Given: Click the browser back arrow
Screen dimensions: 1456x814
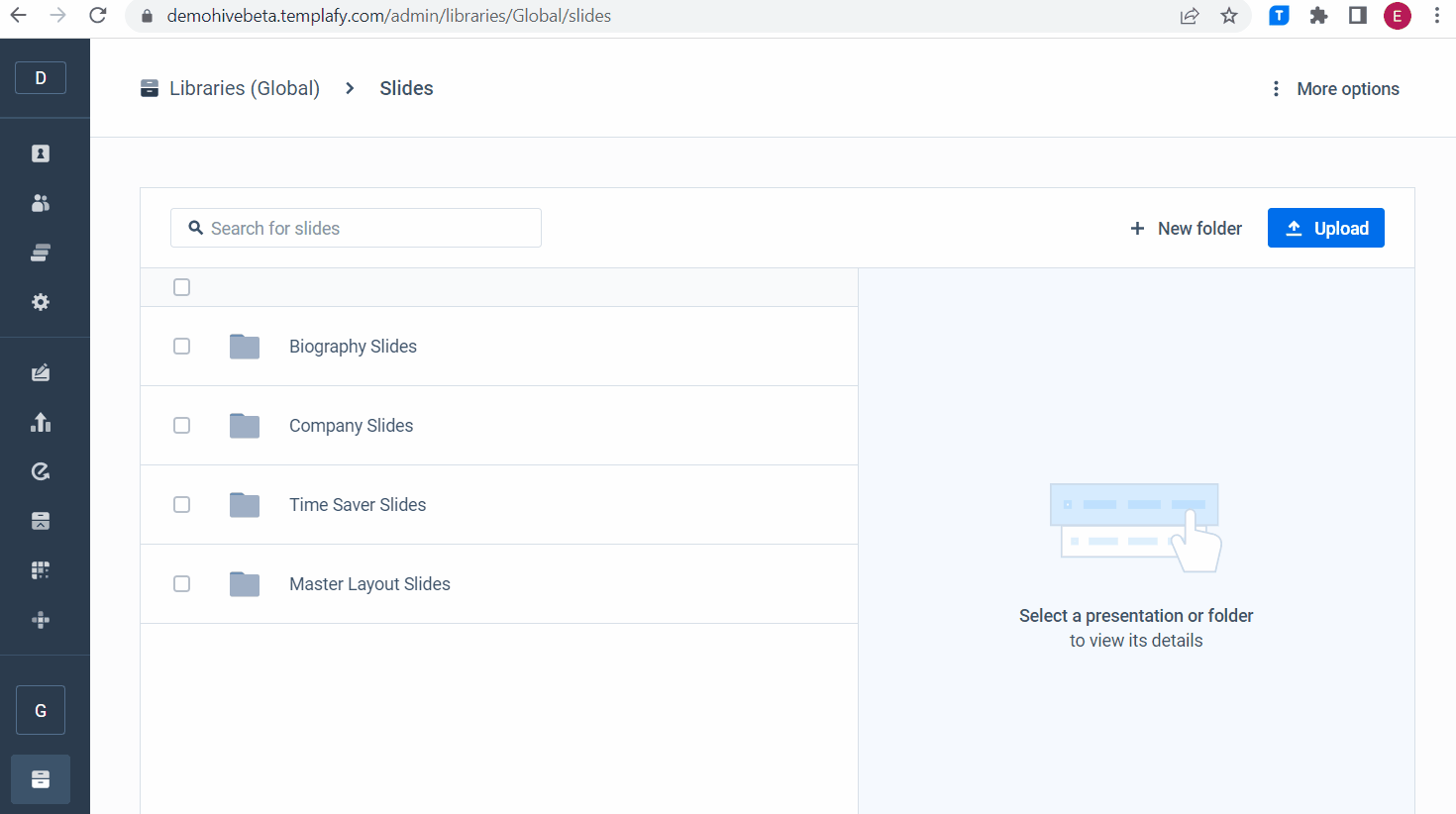Looking at the screenshot, I should (18, 16).
